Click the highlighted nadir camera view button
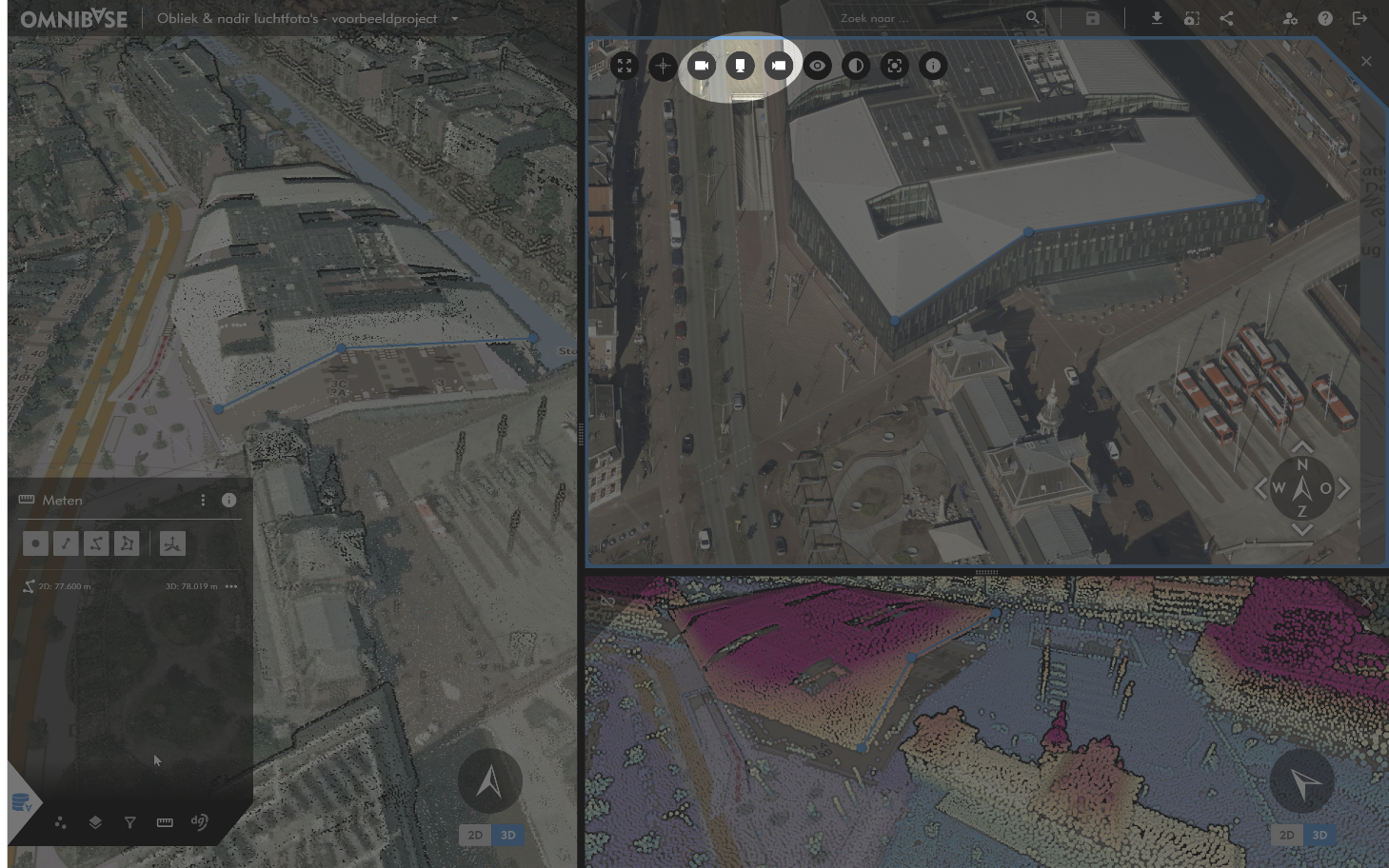The height and width of the screenshot is (868, 1389). click(x=740, y=66)
